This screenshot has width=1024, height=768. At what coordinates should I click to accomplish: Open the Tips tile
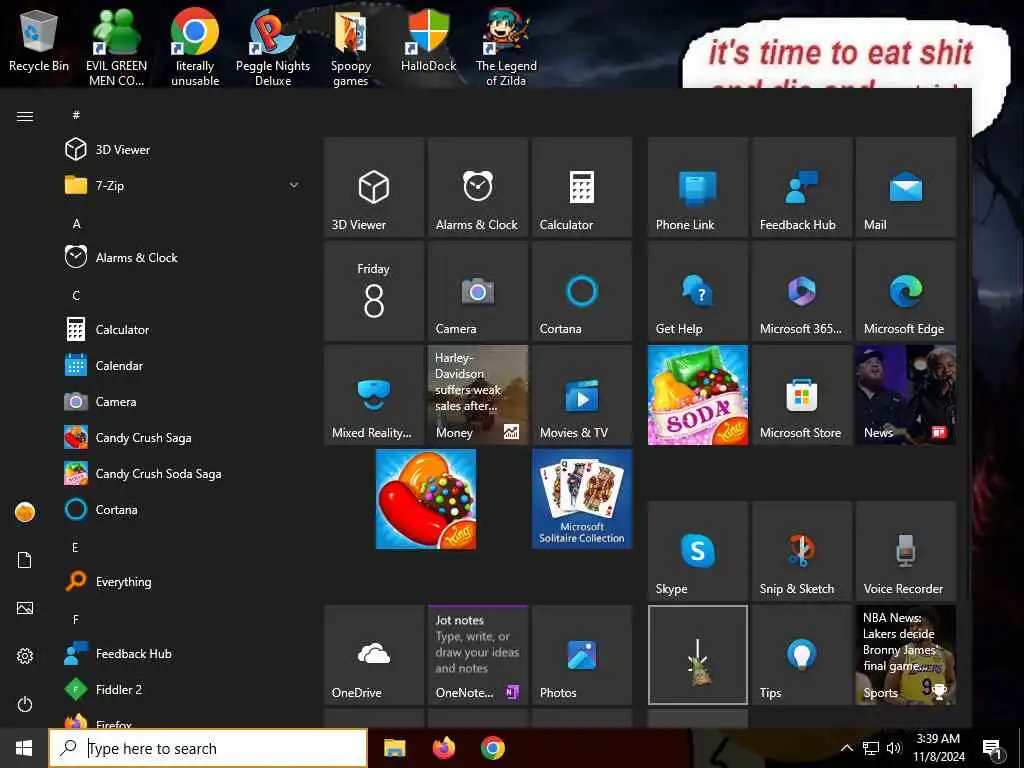801,654
